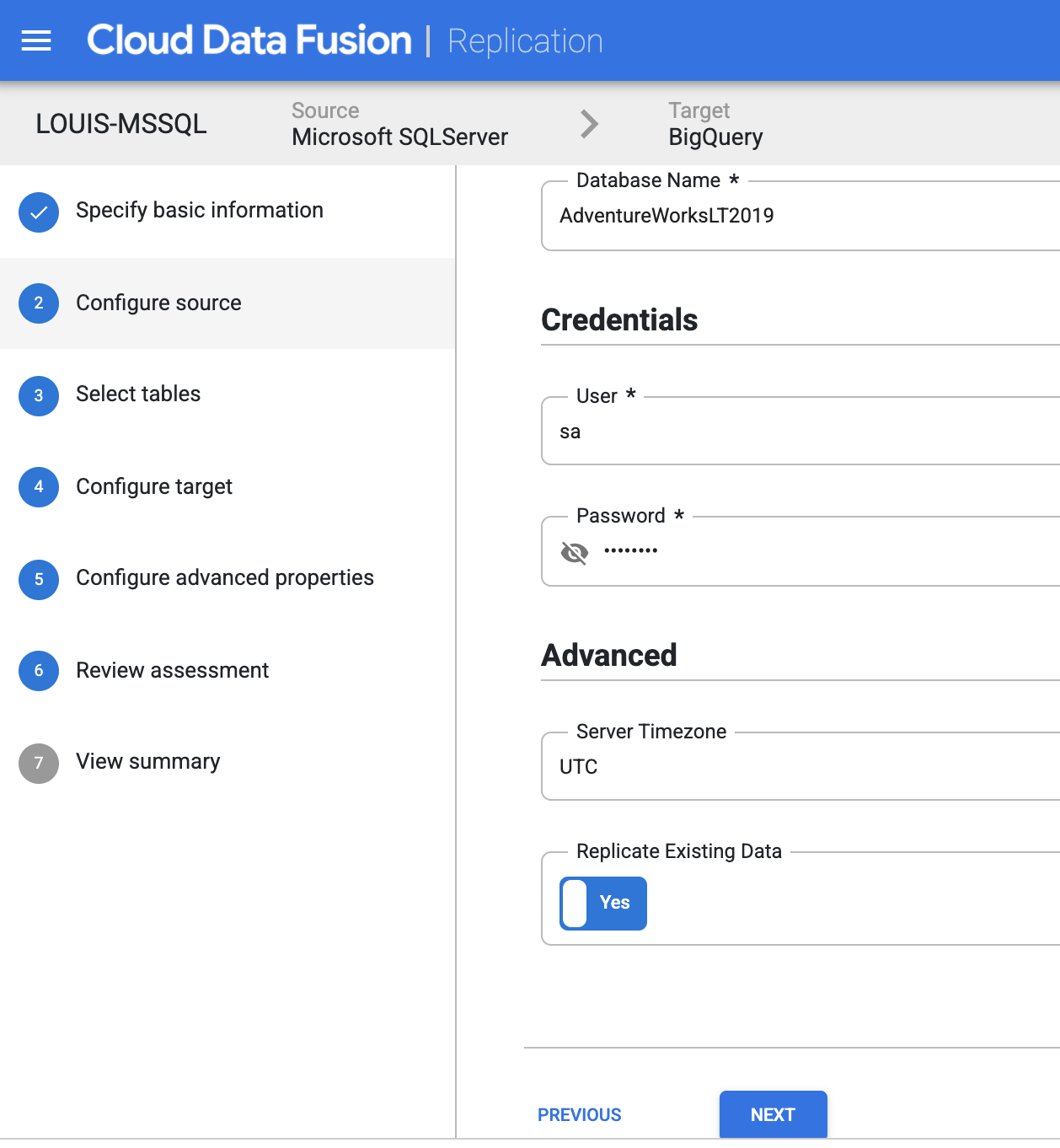Toggle password visibility eye icon

(x=575, y=553)
